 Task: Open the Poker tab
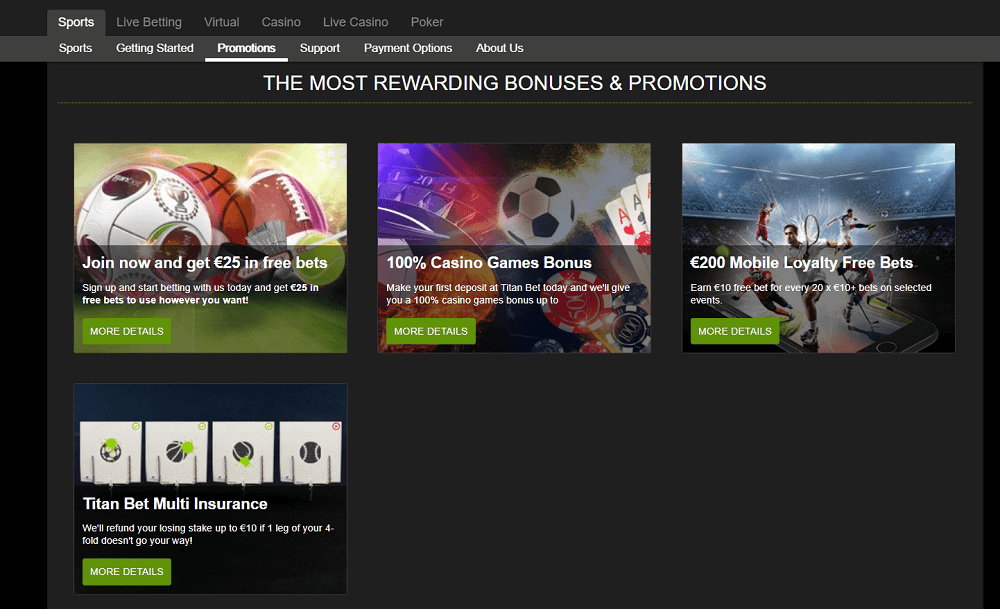click(x=427, y=22)
